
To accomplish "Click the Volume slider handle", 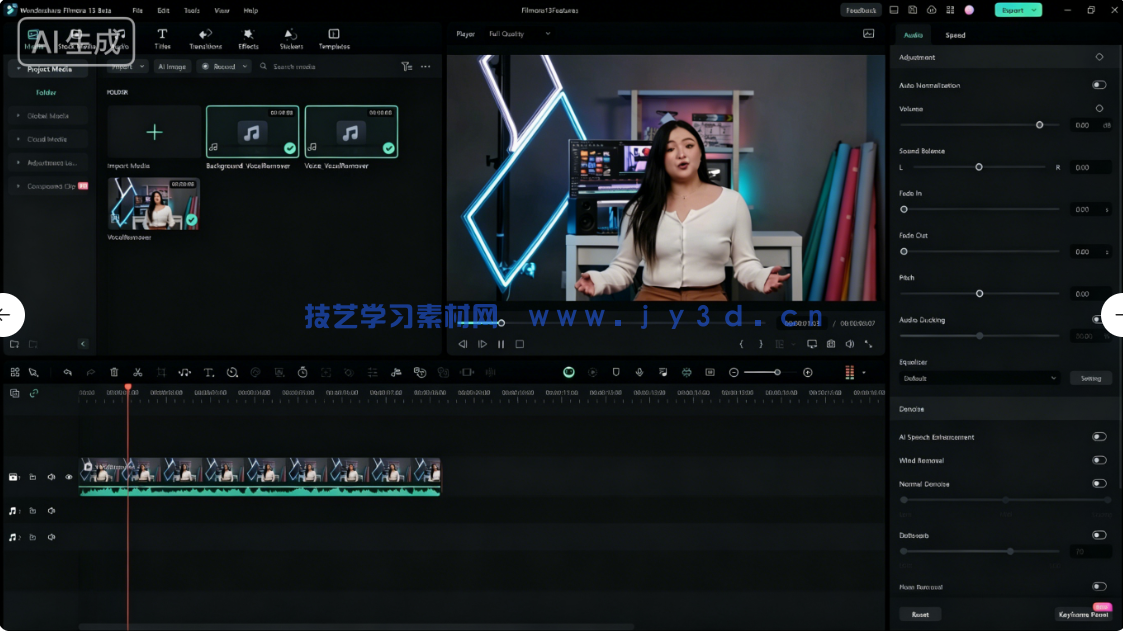I will pos(1039,125).
